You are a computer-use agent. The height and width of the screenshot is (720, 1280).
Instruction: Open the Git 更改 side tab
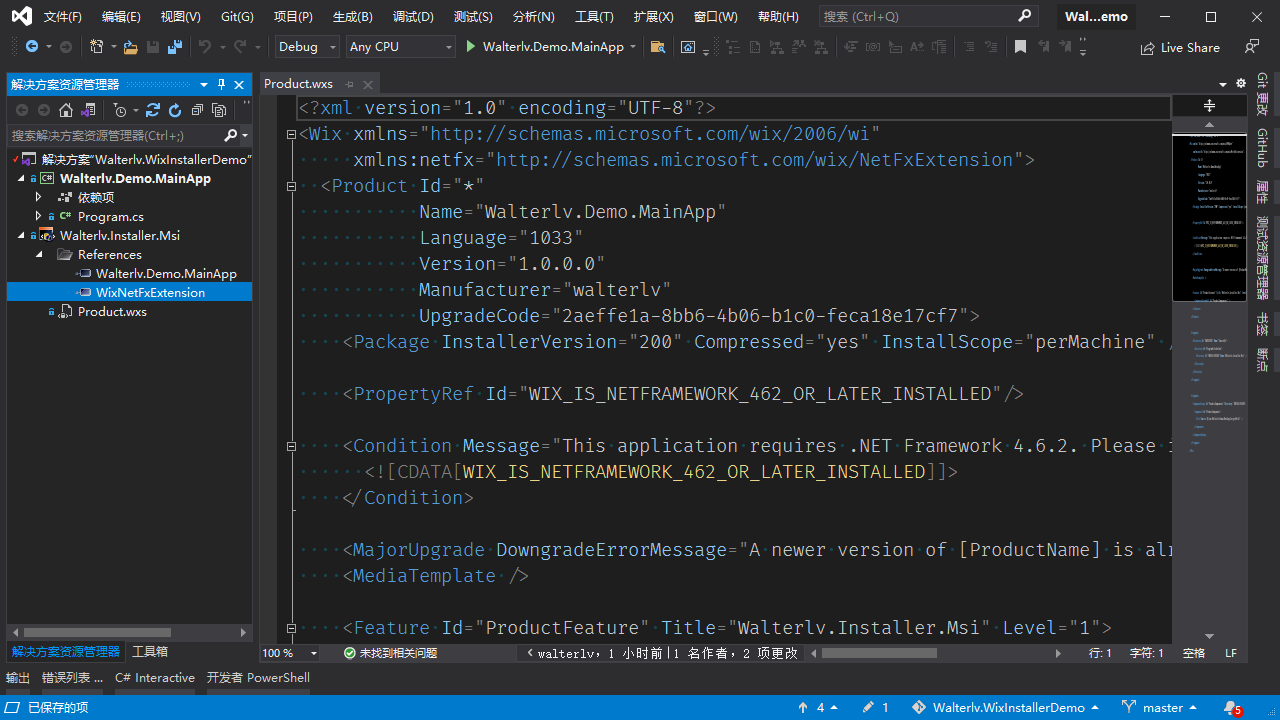click(x=1262, y=95)
